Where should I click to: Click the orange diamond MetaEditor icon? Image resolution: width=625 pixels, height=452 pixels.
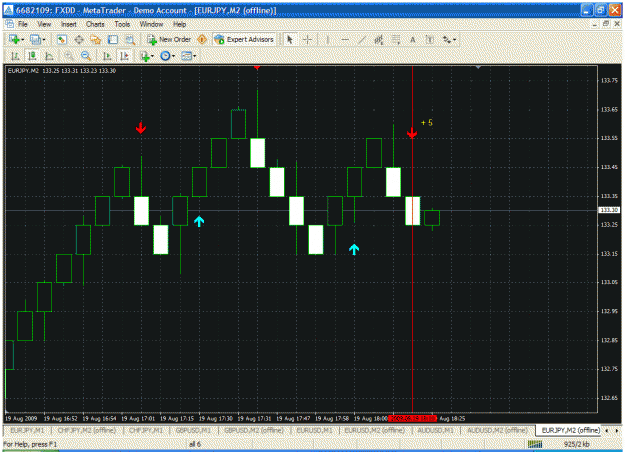pos(202,39)
